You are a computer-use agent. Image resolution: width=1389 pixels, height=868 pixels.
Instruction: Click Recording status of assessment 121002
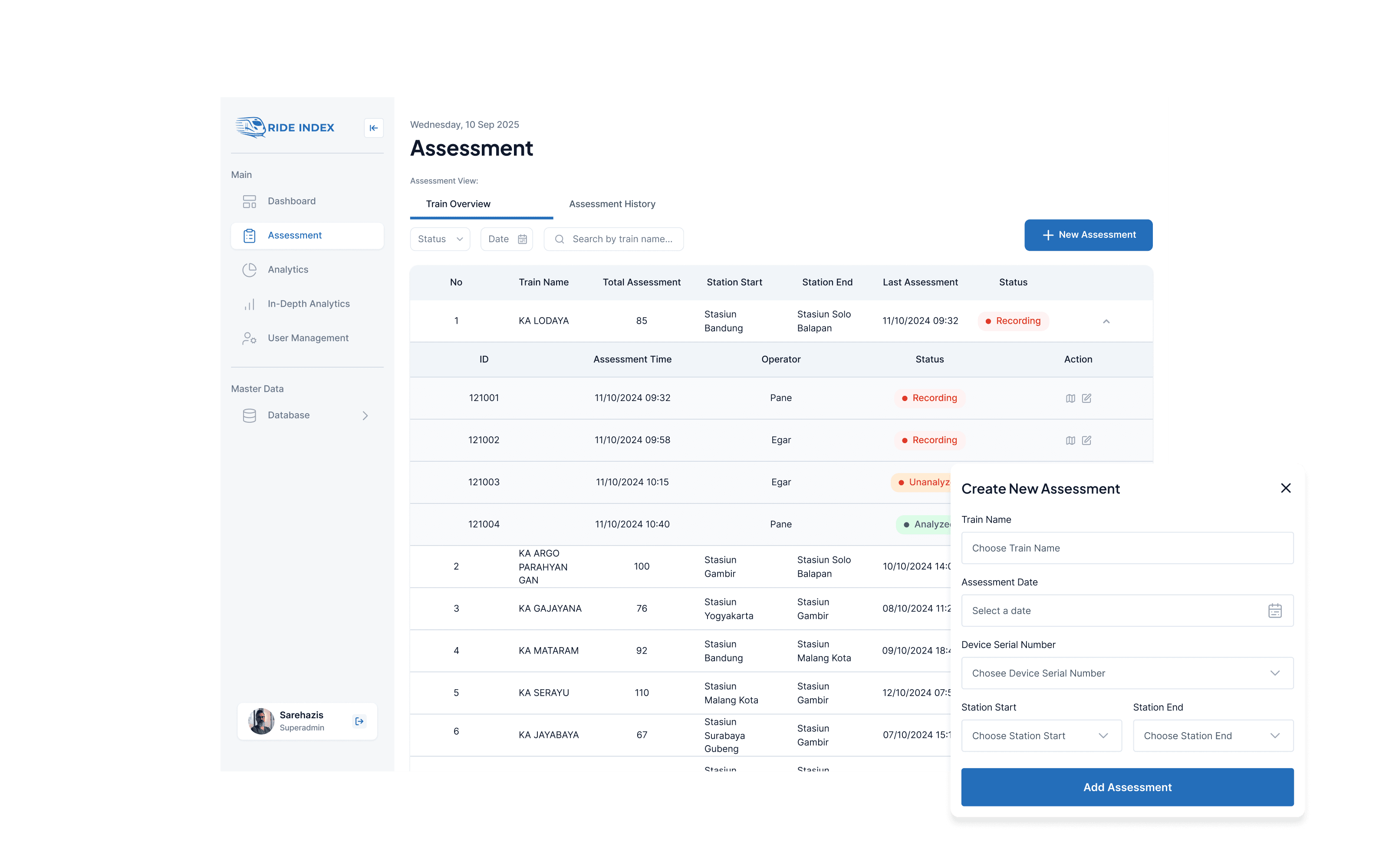(x=929, y=441)
